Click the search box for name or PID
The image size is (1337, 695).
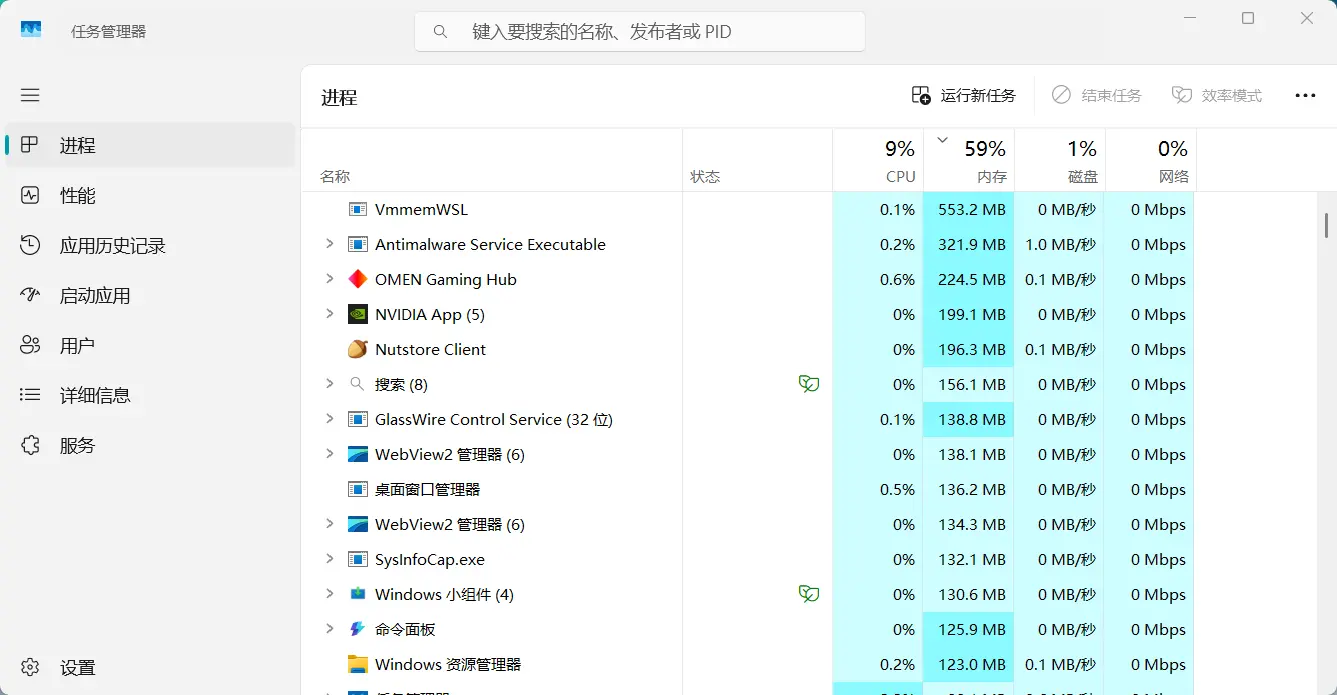640,31
